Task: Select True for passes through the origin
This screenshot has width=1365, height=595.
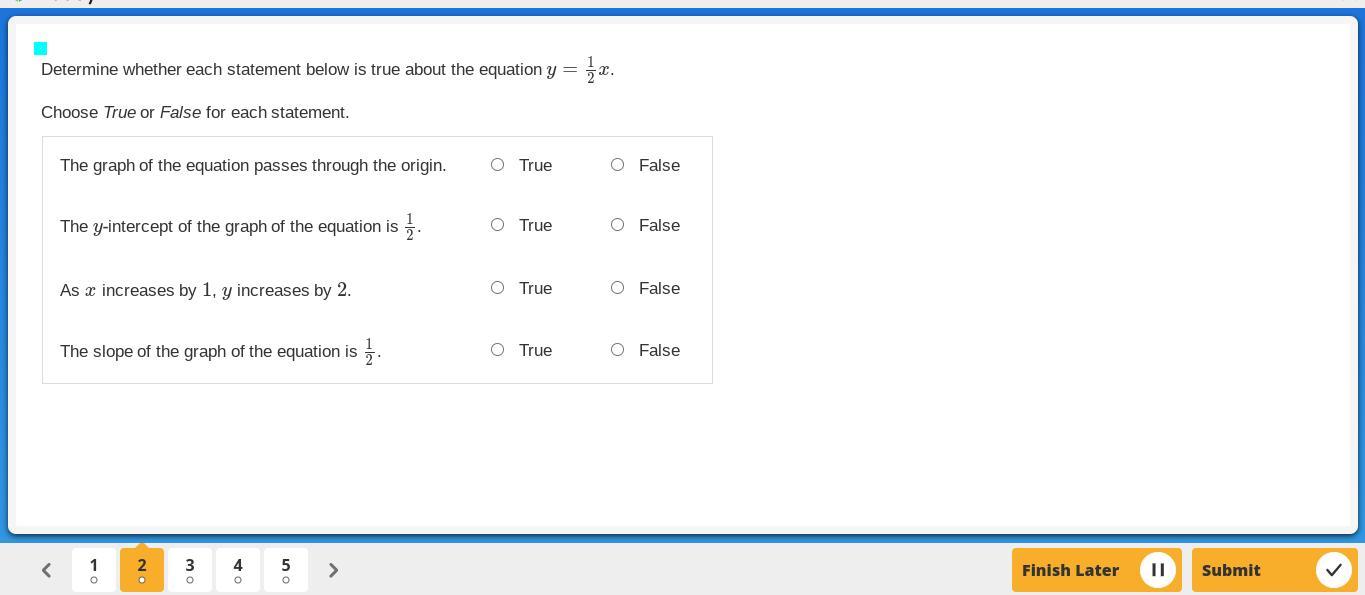Action: coord(497,165)
